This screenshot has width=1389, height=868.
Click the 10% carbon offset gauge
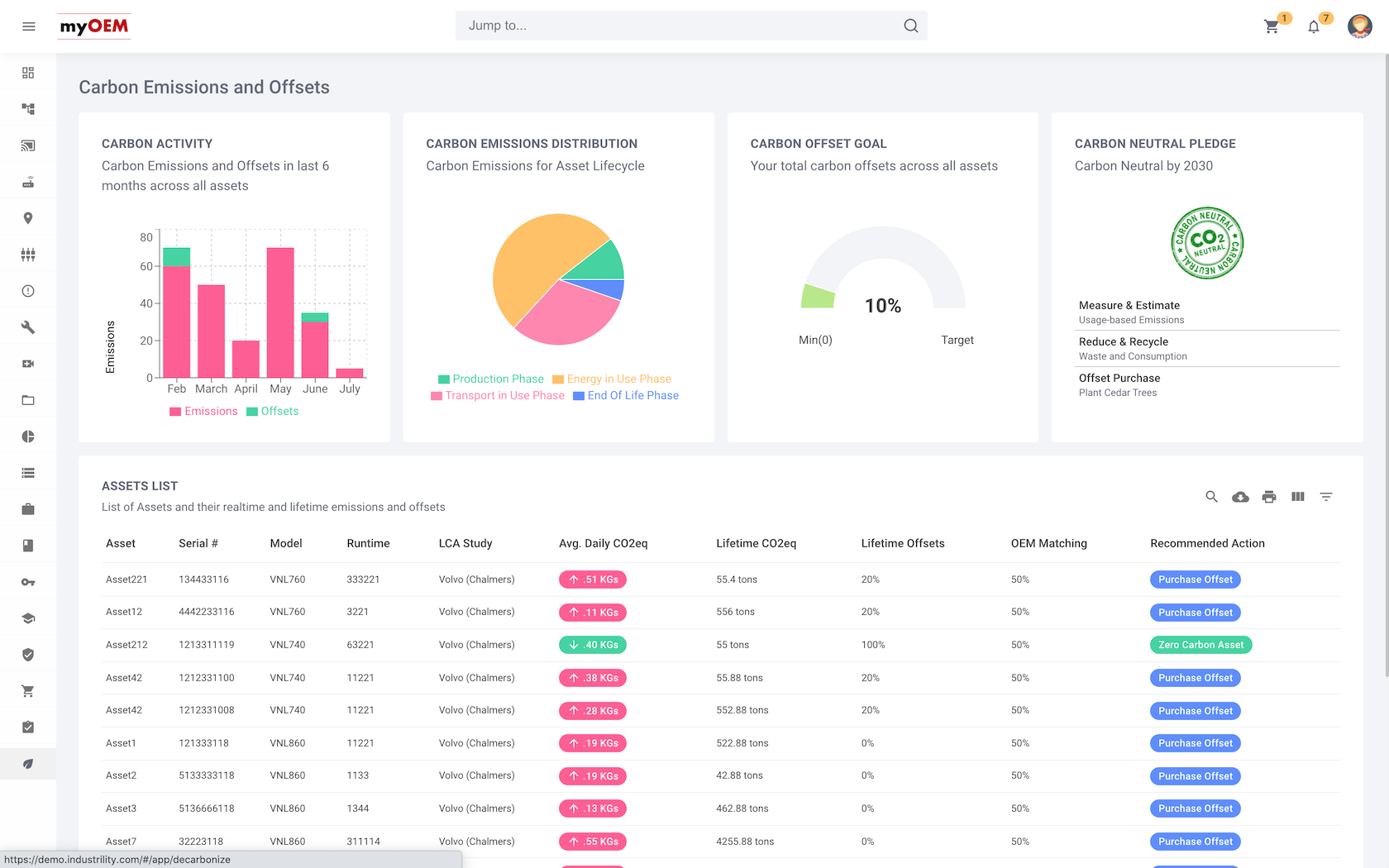coord(883,269)
